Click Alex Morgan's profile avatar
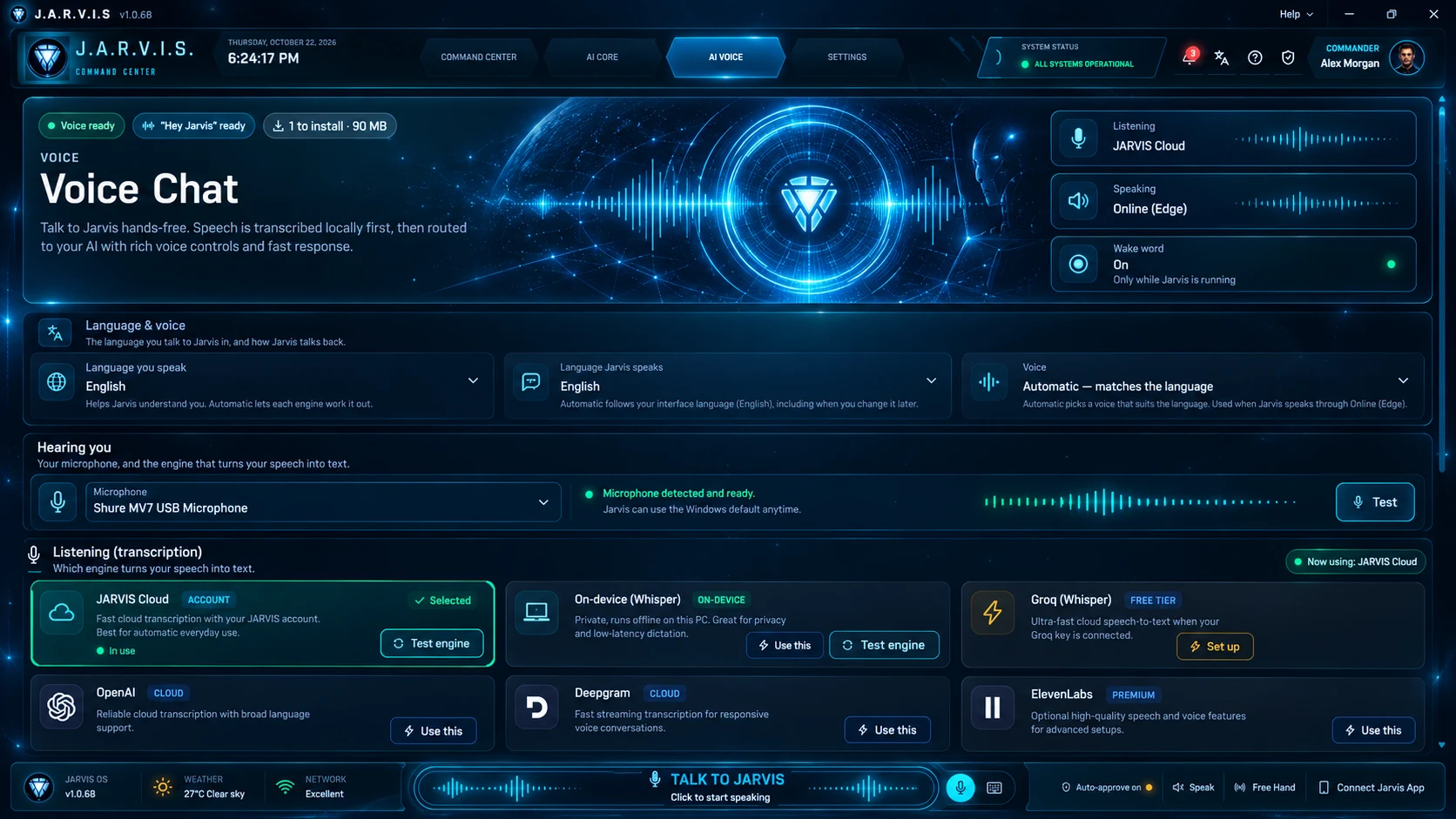1456x819 pixels. 1406,57
